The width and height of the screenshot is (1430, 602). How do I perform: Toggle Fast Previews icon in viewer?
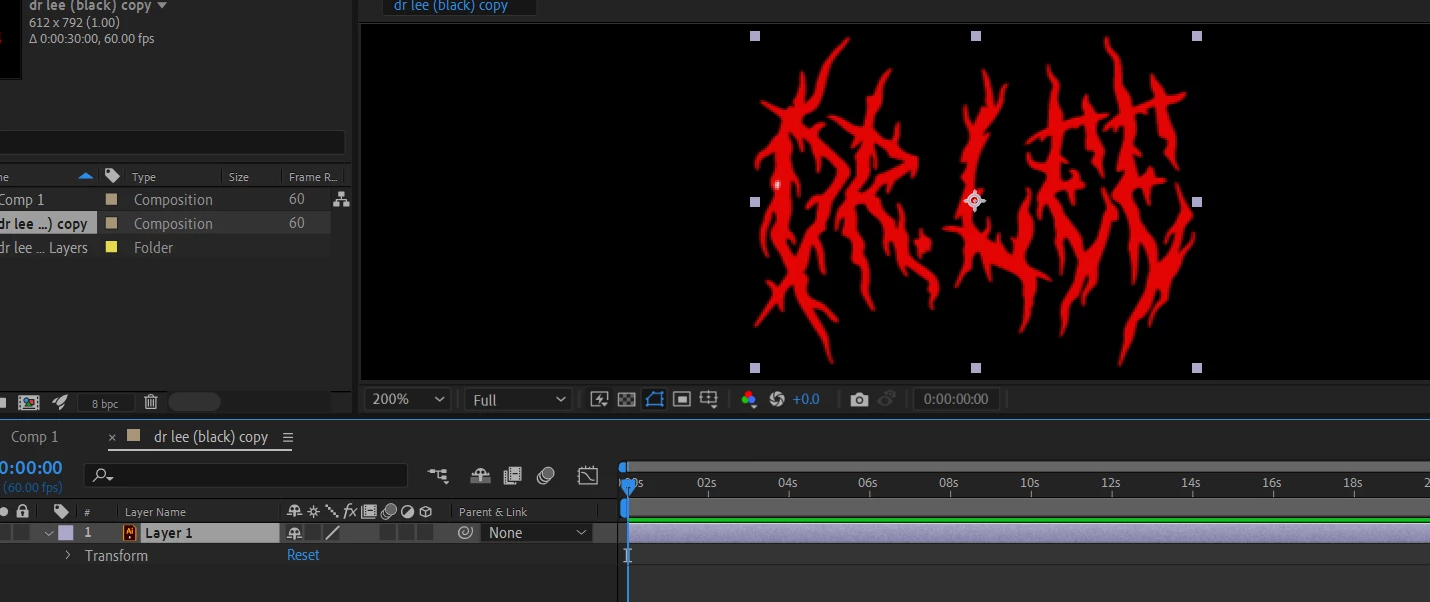tap(600, 399)
